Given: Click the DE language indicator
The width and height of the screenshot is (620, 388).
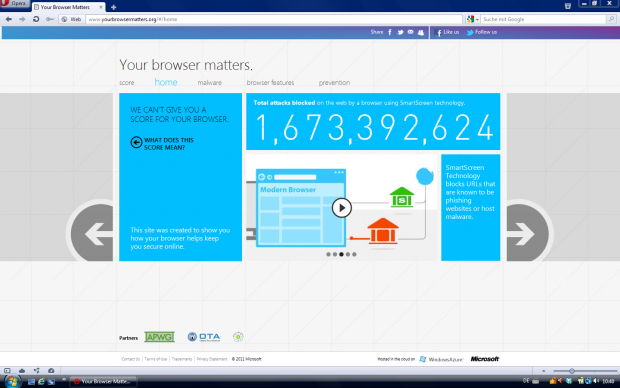Looking at the screenshot, I should point(526,381).
